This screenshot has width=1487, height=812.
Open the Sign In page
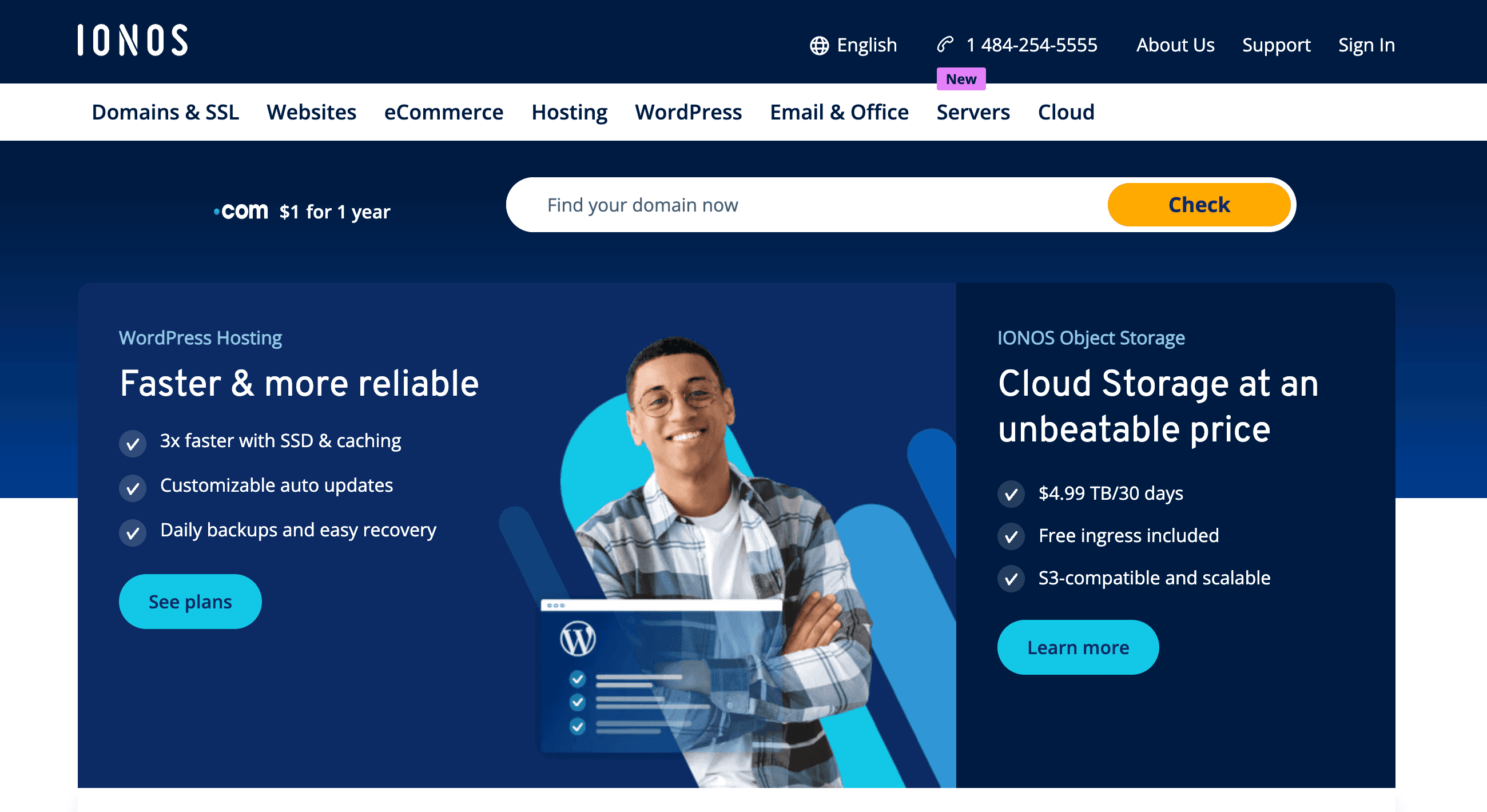tap(1366, 45)
